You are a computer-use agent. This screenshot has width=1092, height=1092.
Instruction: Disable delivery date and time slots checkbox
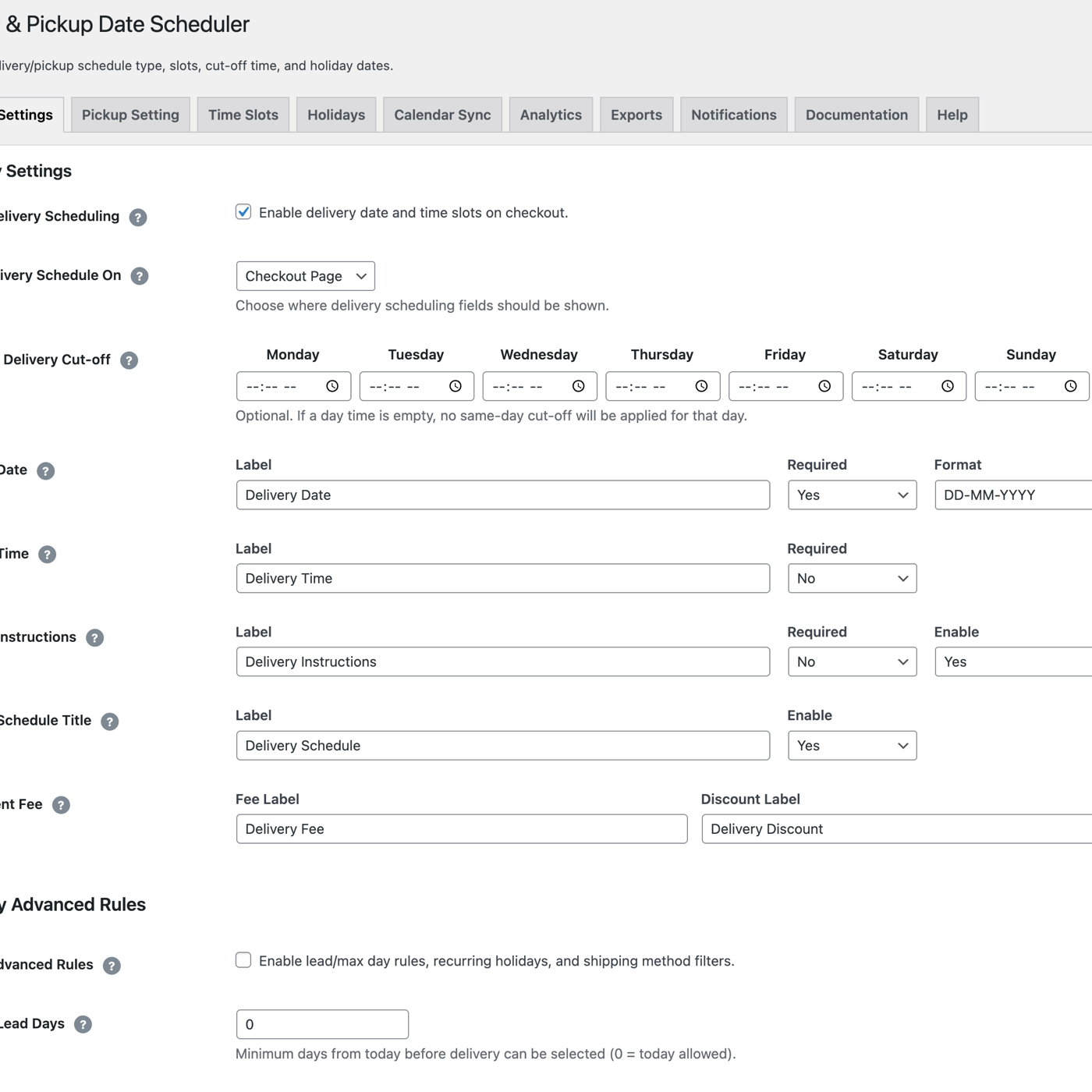point(243,212)
